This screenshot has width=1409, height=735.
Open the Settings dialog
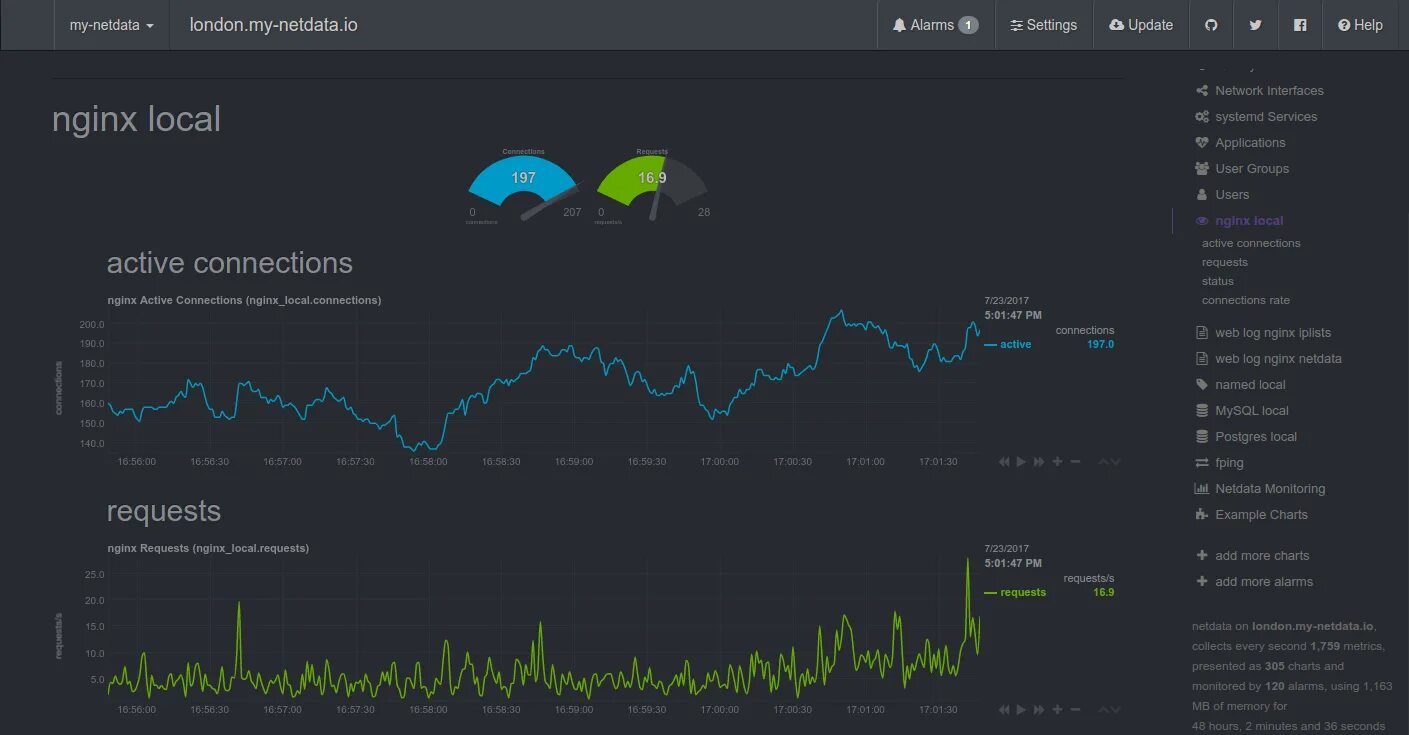click(x=1043, y=25)
